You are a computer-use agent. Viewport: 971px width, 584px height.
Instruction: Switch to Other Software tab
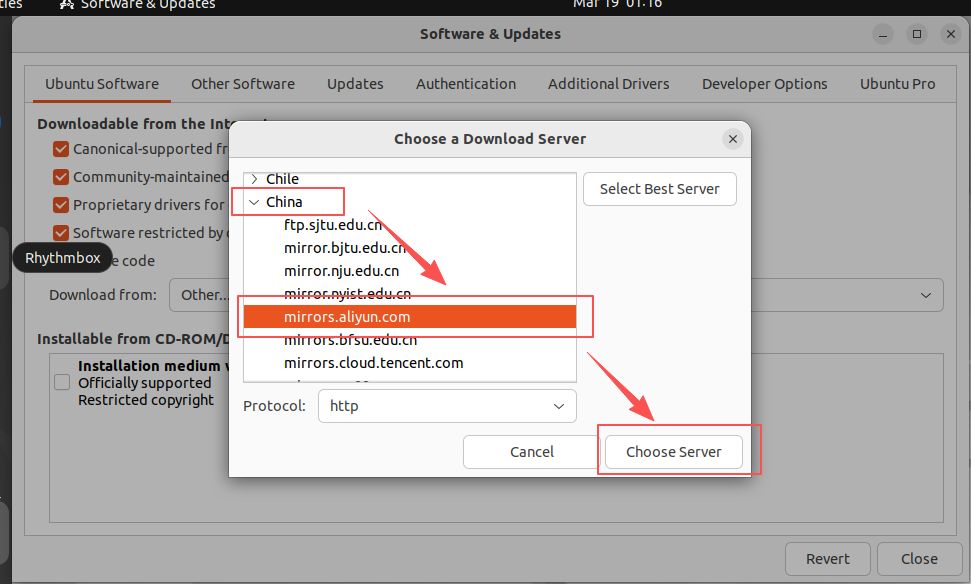243,84
